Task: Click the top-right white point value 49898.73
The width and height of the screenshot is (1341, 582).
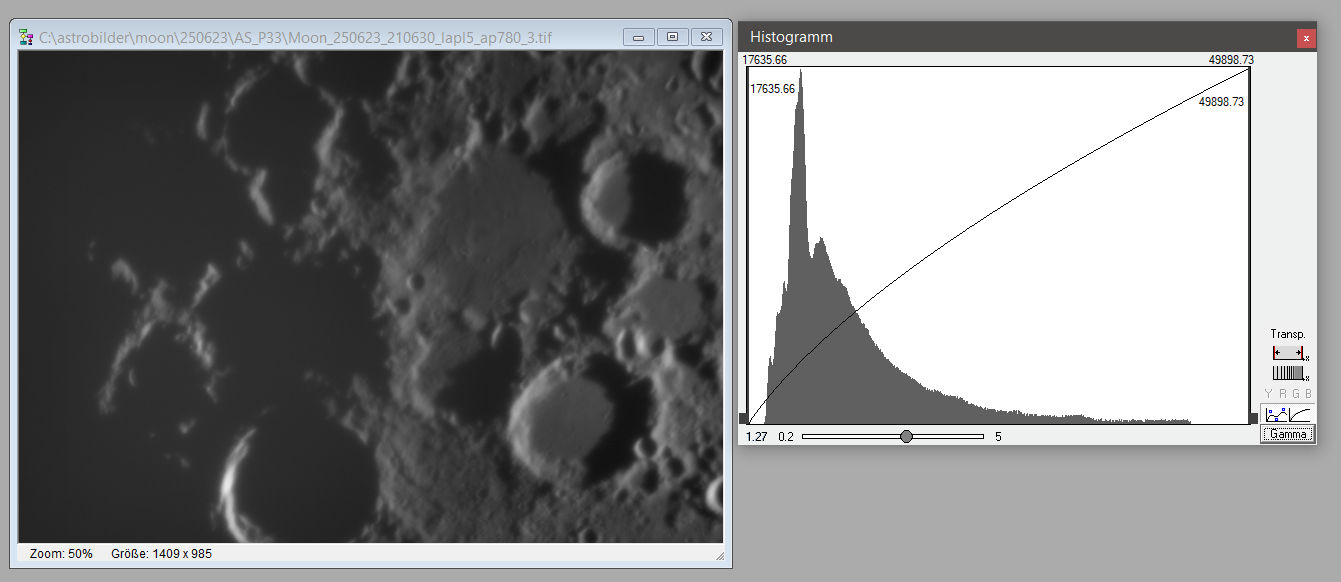Action: (x=1231, y=60)
